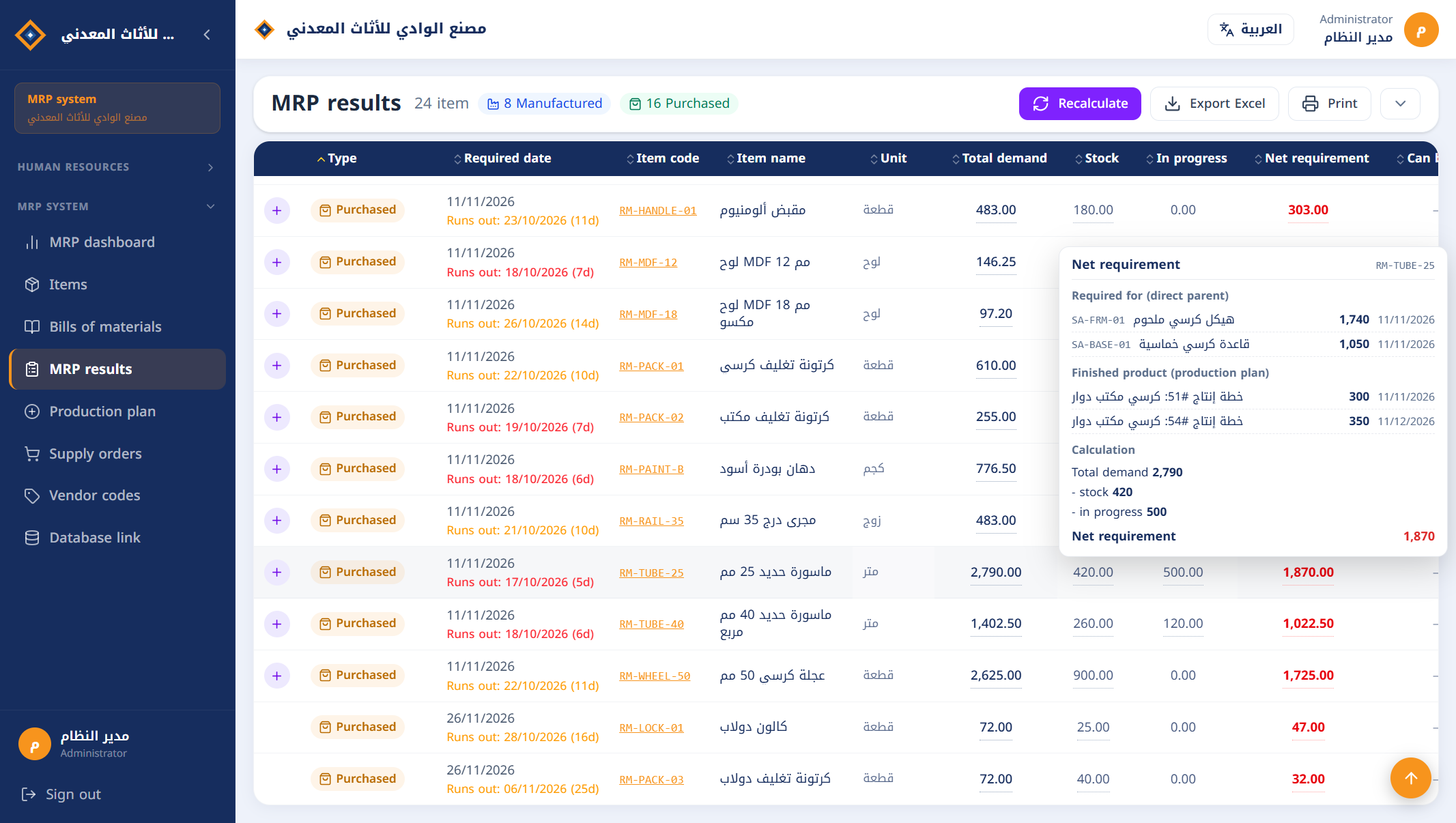The image size is (1456, 823).
Task: Open the Items page in sidebar
Action: pyautogui.click(x=117, y=285)
